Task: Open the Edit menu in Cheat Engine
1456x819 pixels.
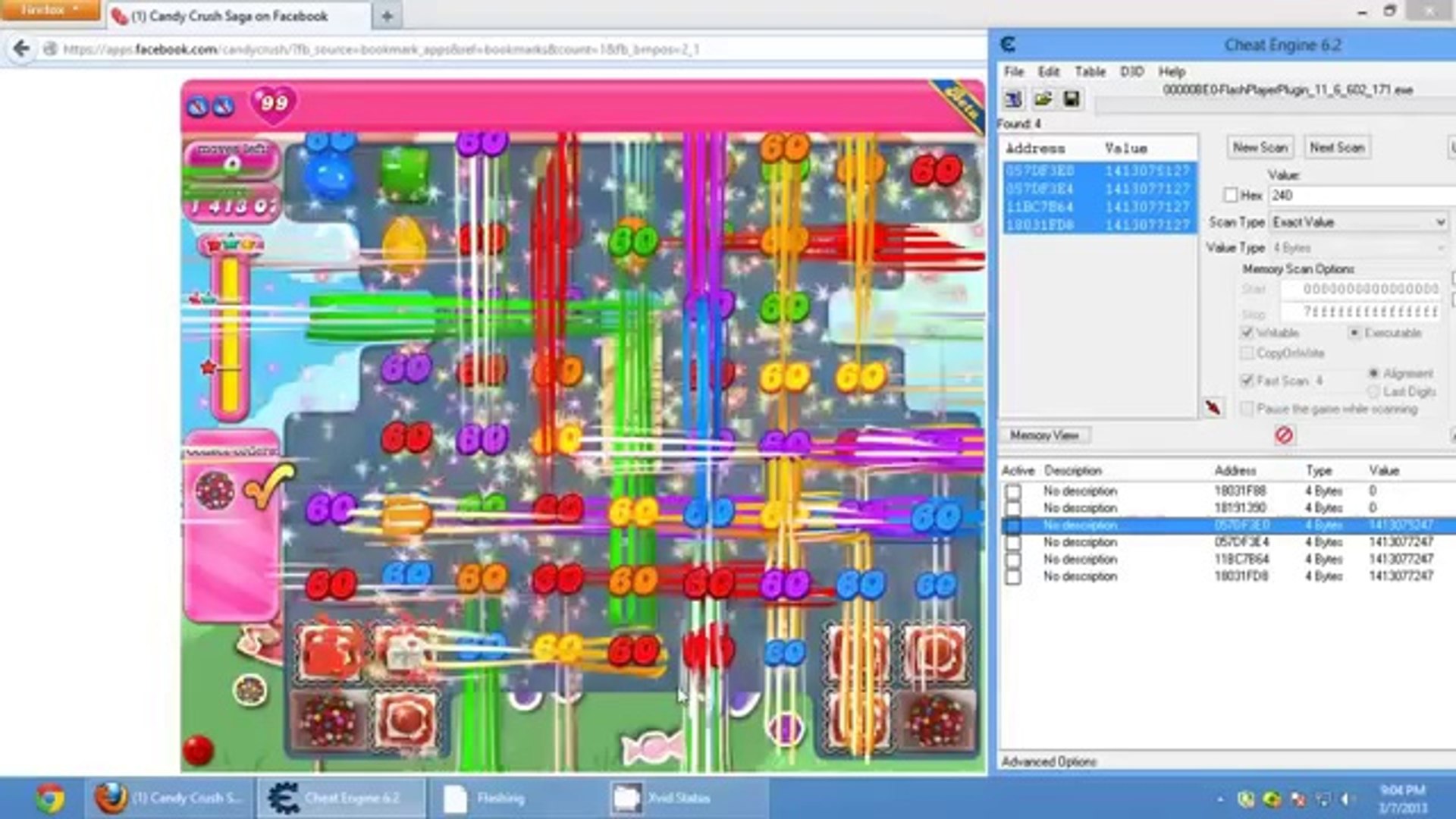Action: pos(1049,71)
